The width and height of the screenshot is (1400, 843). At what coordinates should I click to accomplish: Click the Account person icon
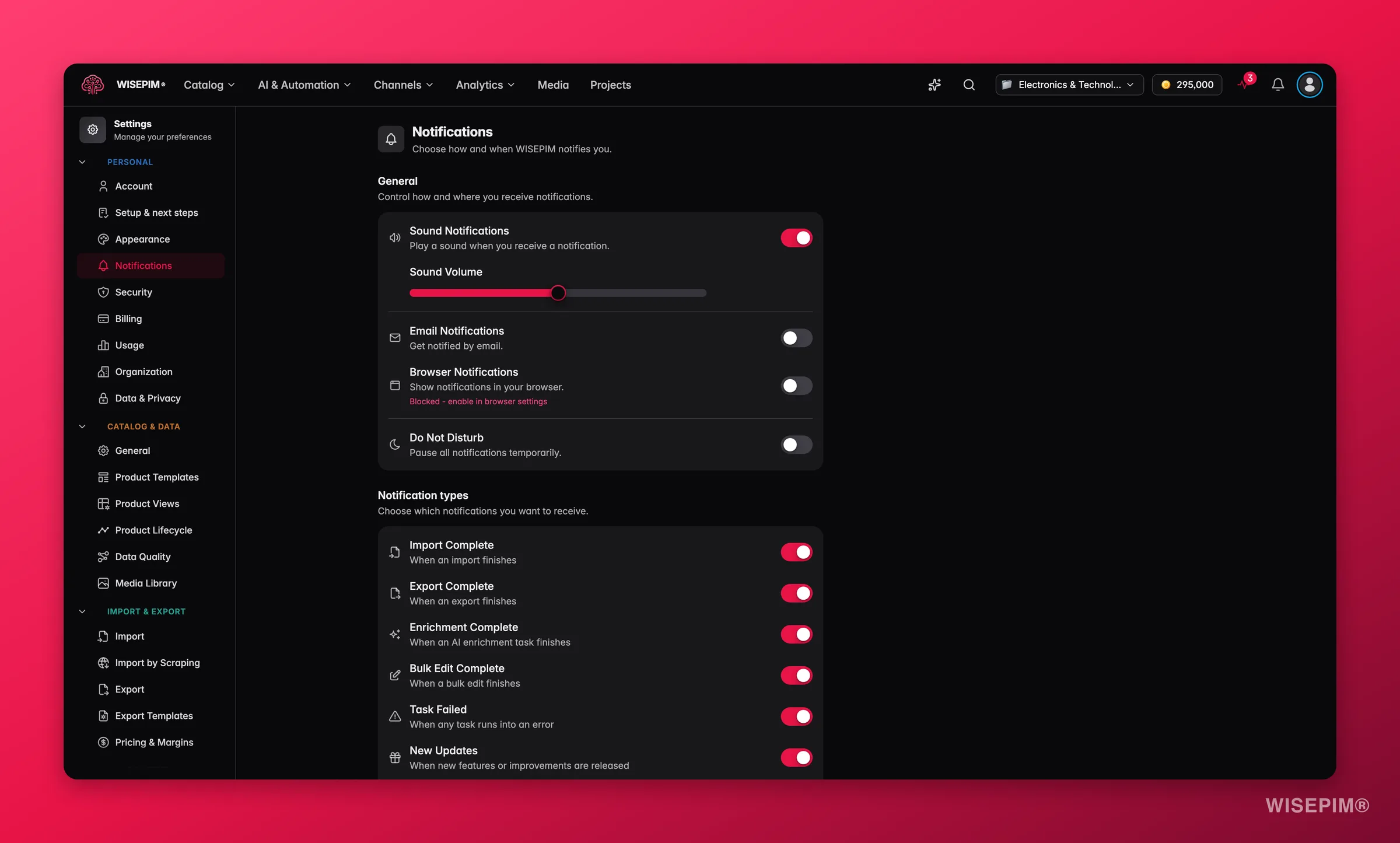[103, 186]
